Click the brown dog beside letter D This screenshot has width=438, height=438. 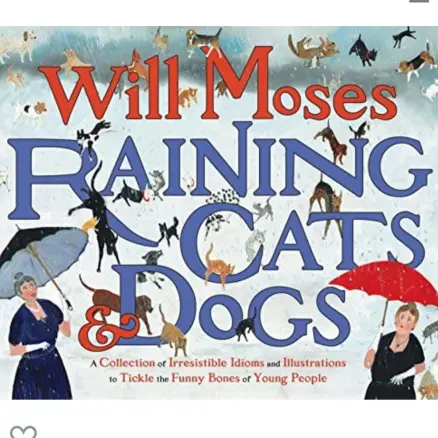pos(117,302)
